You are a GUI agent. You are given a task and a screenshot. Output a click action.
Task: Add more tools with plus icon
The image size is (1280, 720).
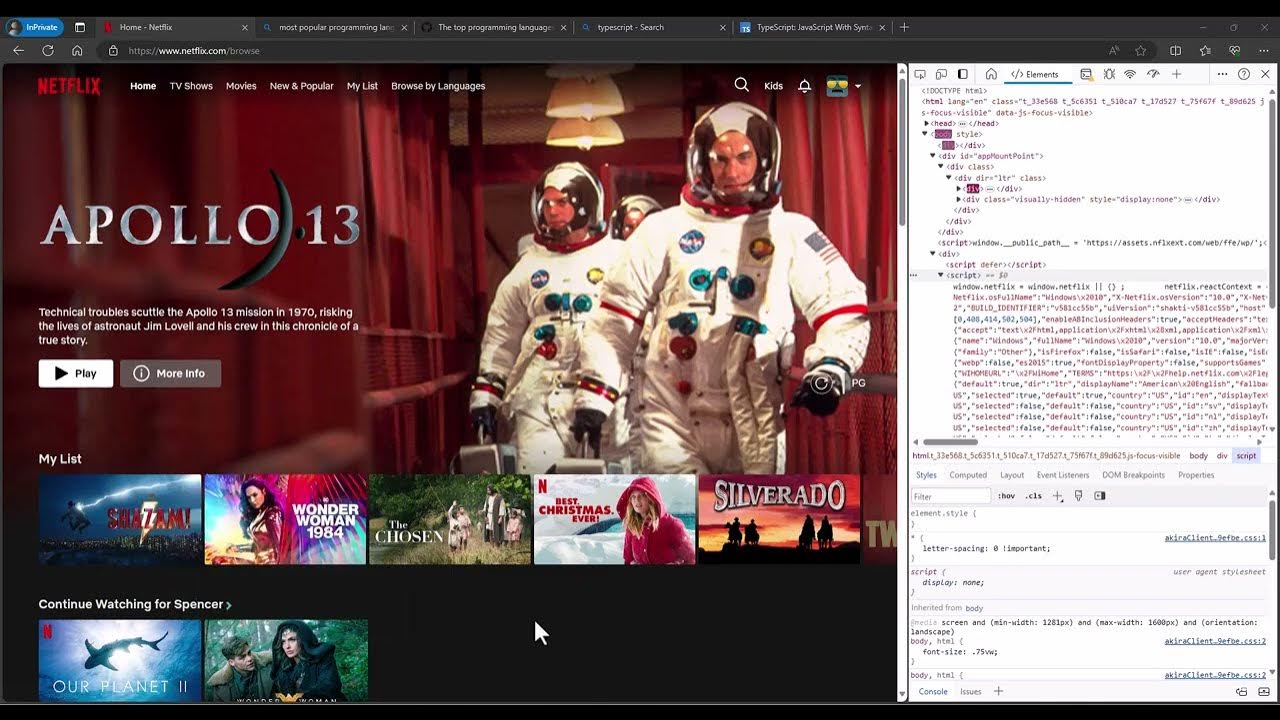click(x=1176, y=74)
